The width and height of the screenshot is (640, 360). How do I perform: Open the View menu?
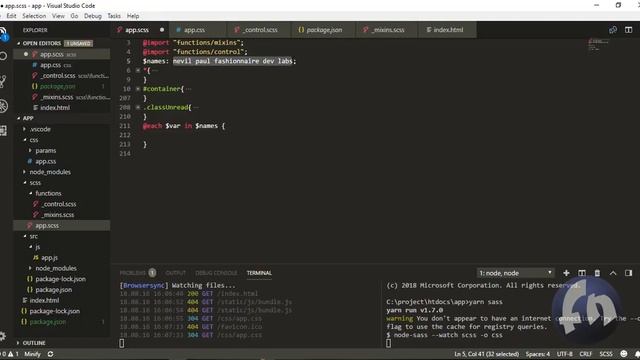tap(58, 16)
